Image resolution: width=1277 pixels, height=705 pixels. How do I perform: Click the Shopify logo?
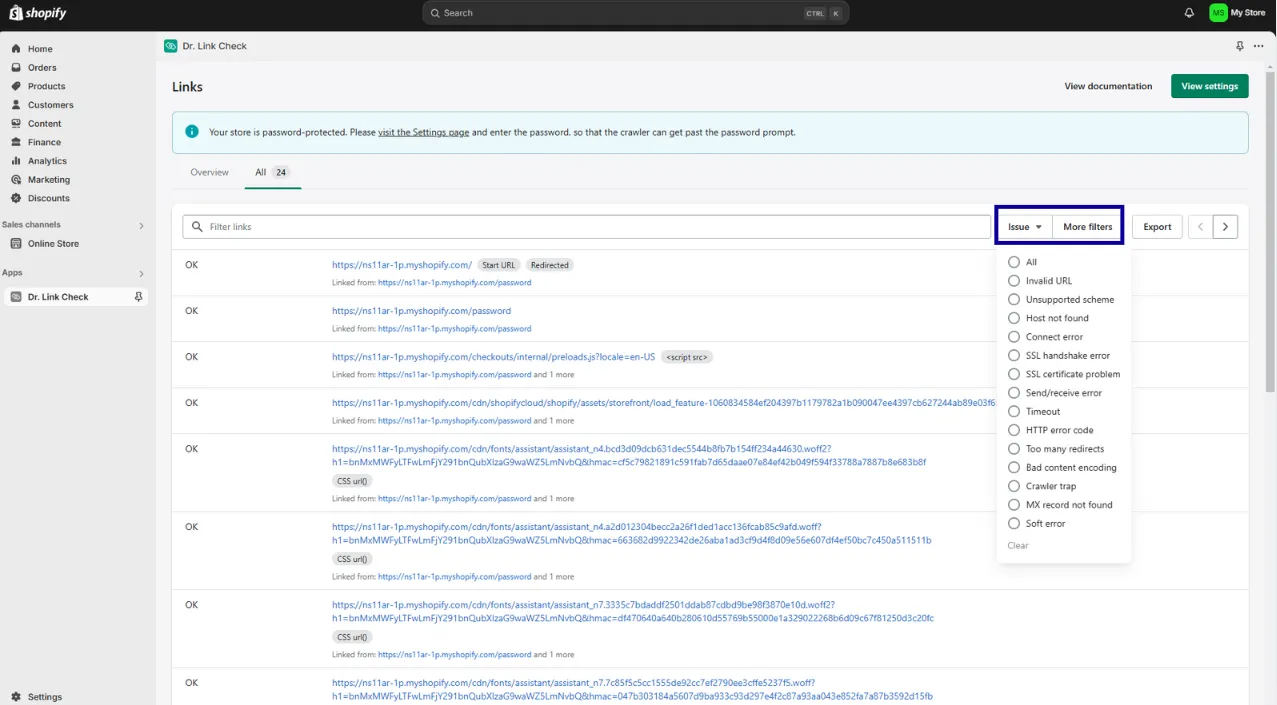point(38,13)
